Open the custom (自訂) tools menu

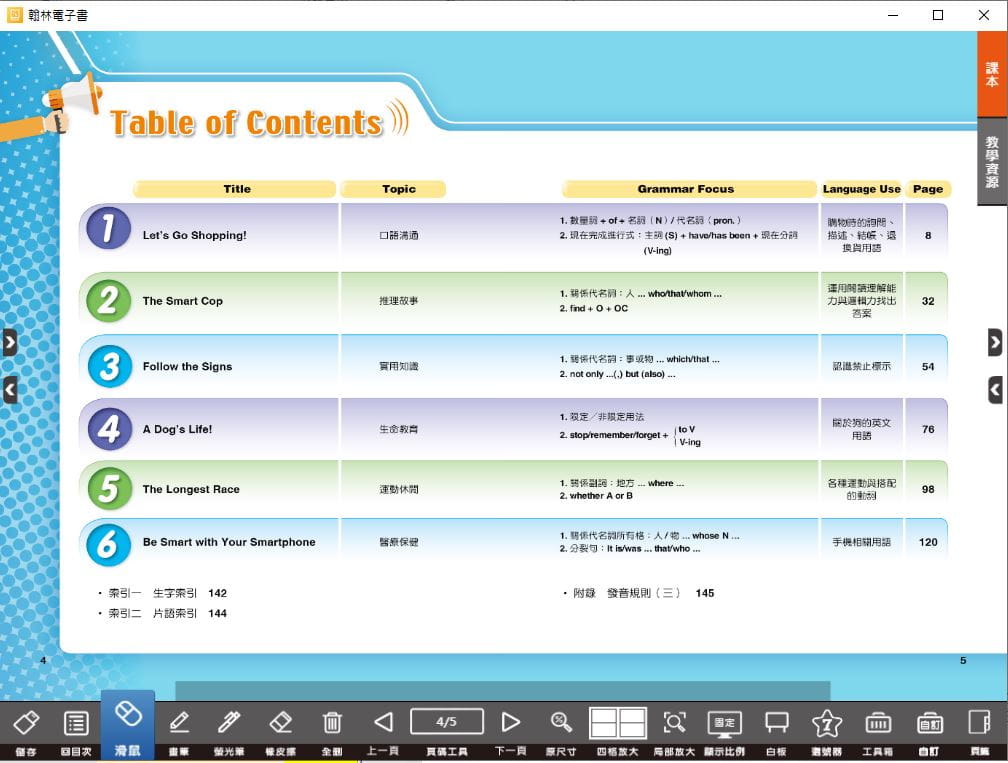pos(930,723)
